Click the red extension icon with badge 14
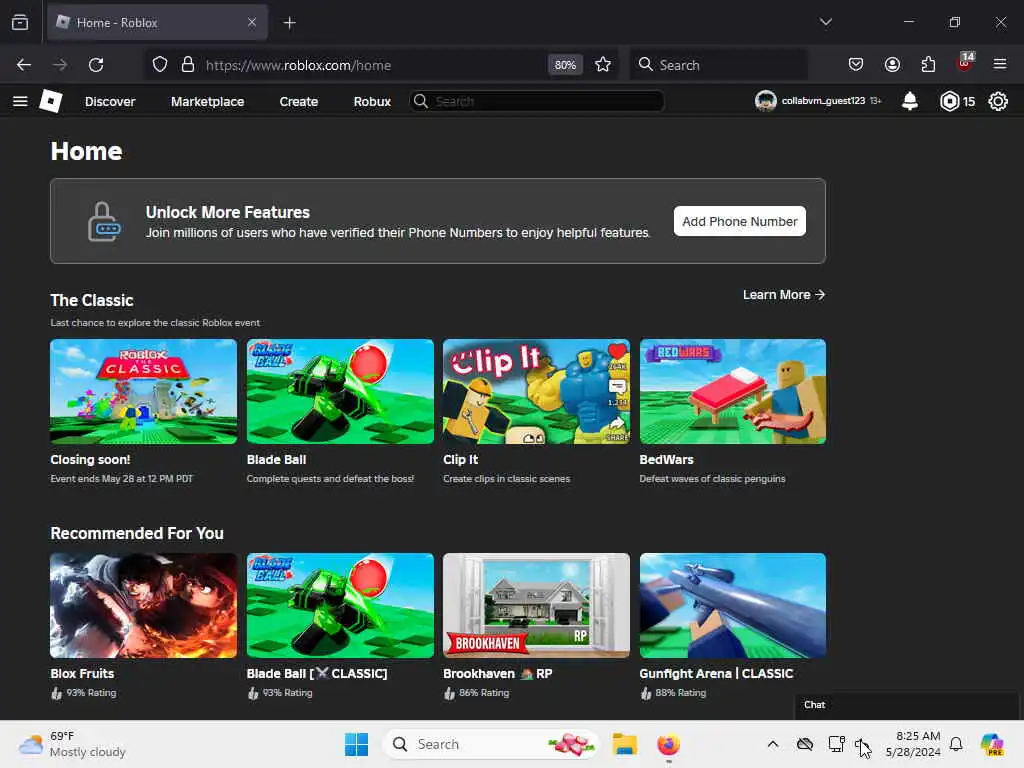 click(965, 63)
